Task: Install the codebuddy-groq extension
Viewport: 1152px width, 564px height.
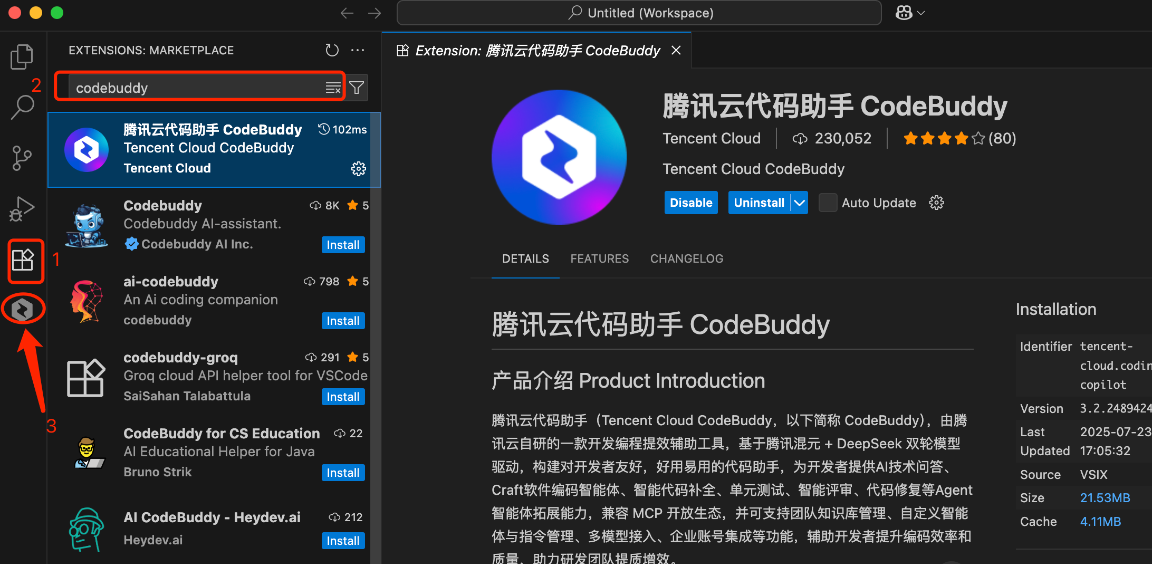Action: click(343, 397)
